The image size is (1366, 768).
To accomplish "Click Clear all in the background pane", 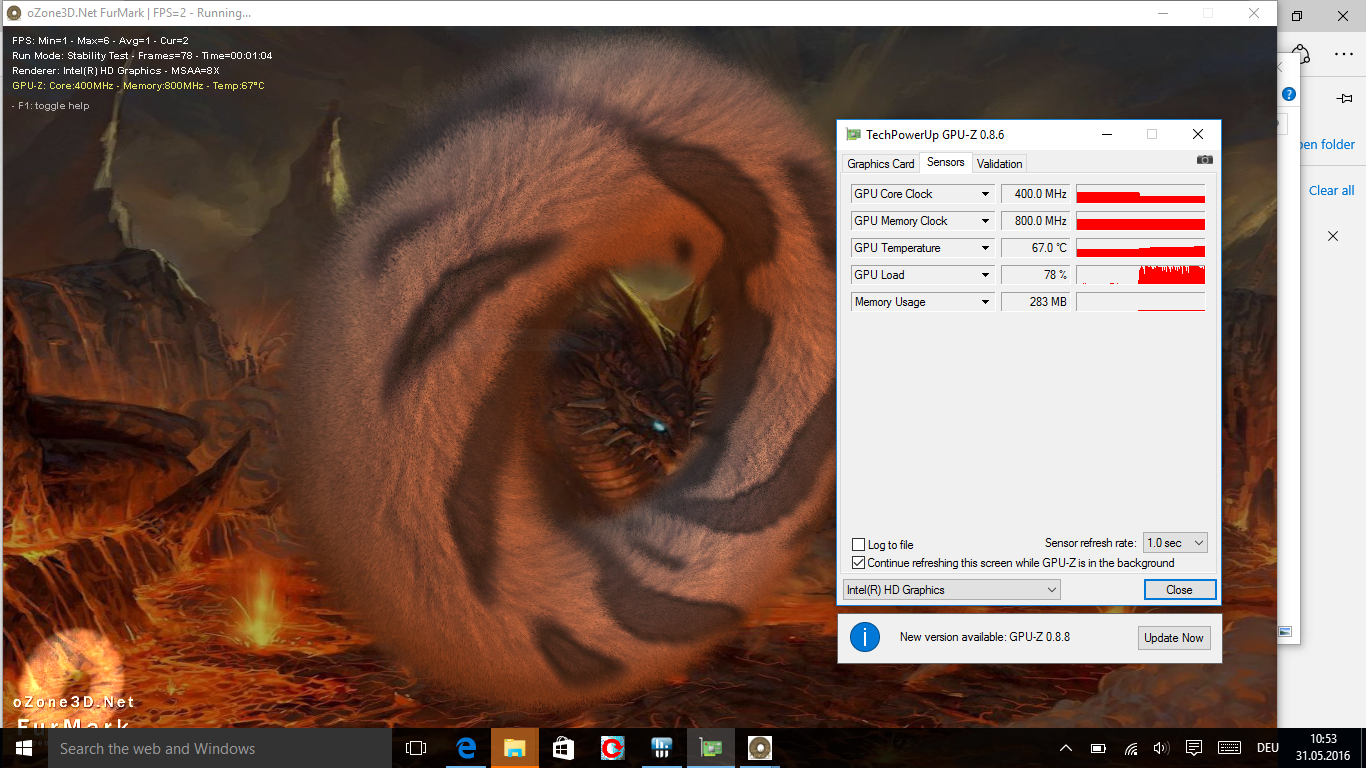I will pos(1332,190).
